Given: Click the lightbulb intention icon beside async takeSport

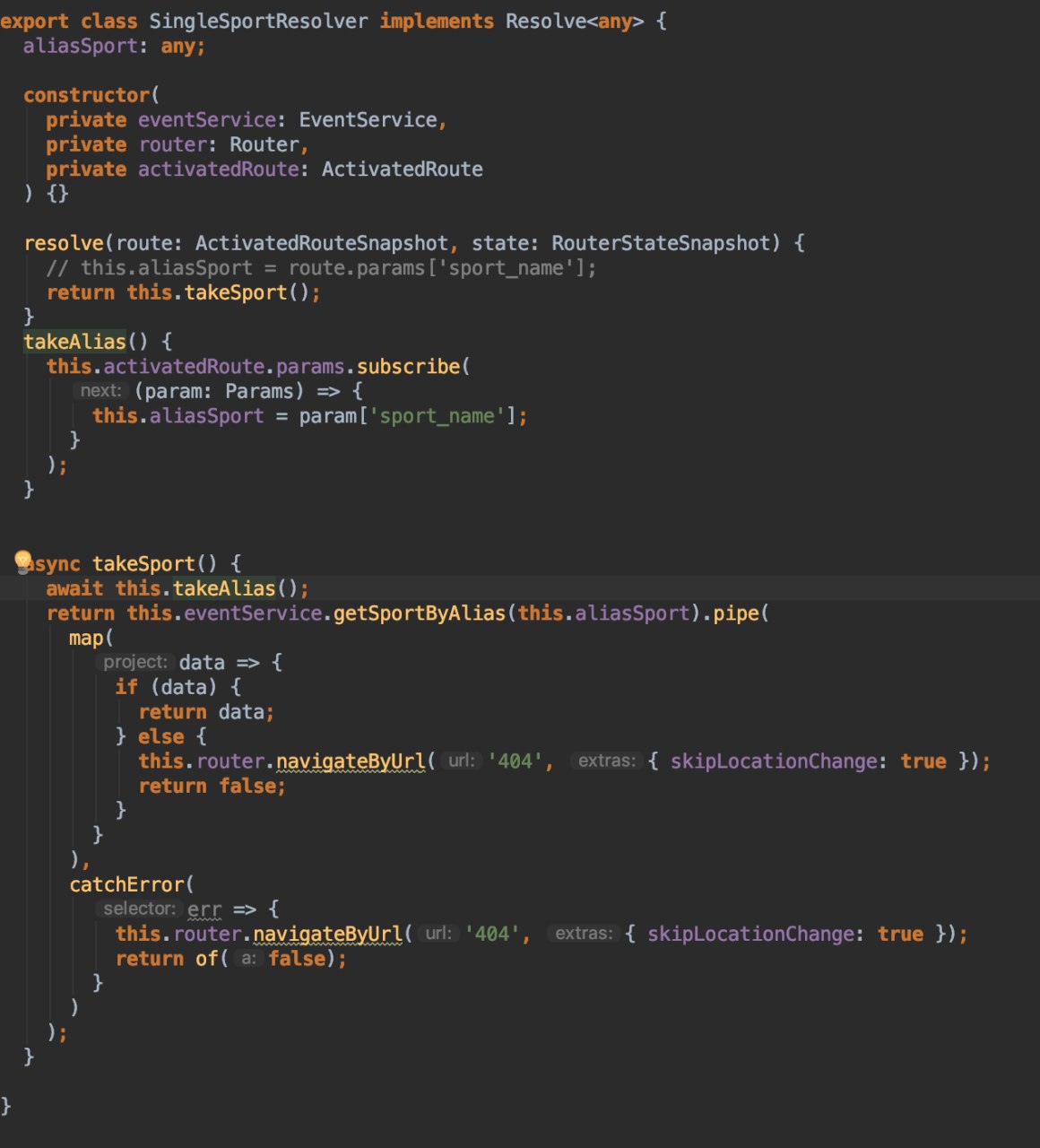Looking at the screenshot, I should tap(22, 562).
